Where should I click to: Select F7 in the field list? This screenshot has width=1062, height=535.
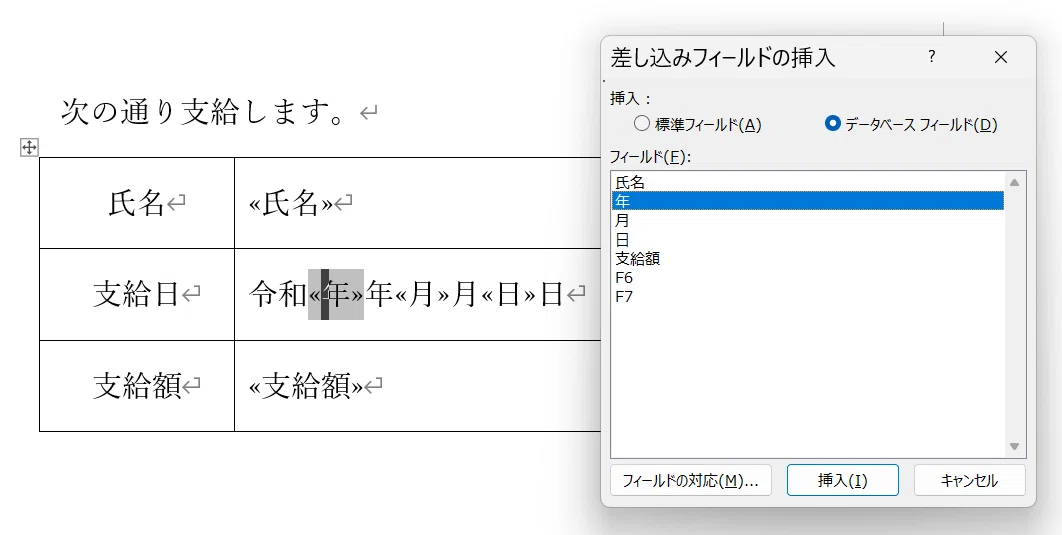[807, 296]
